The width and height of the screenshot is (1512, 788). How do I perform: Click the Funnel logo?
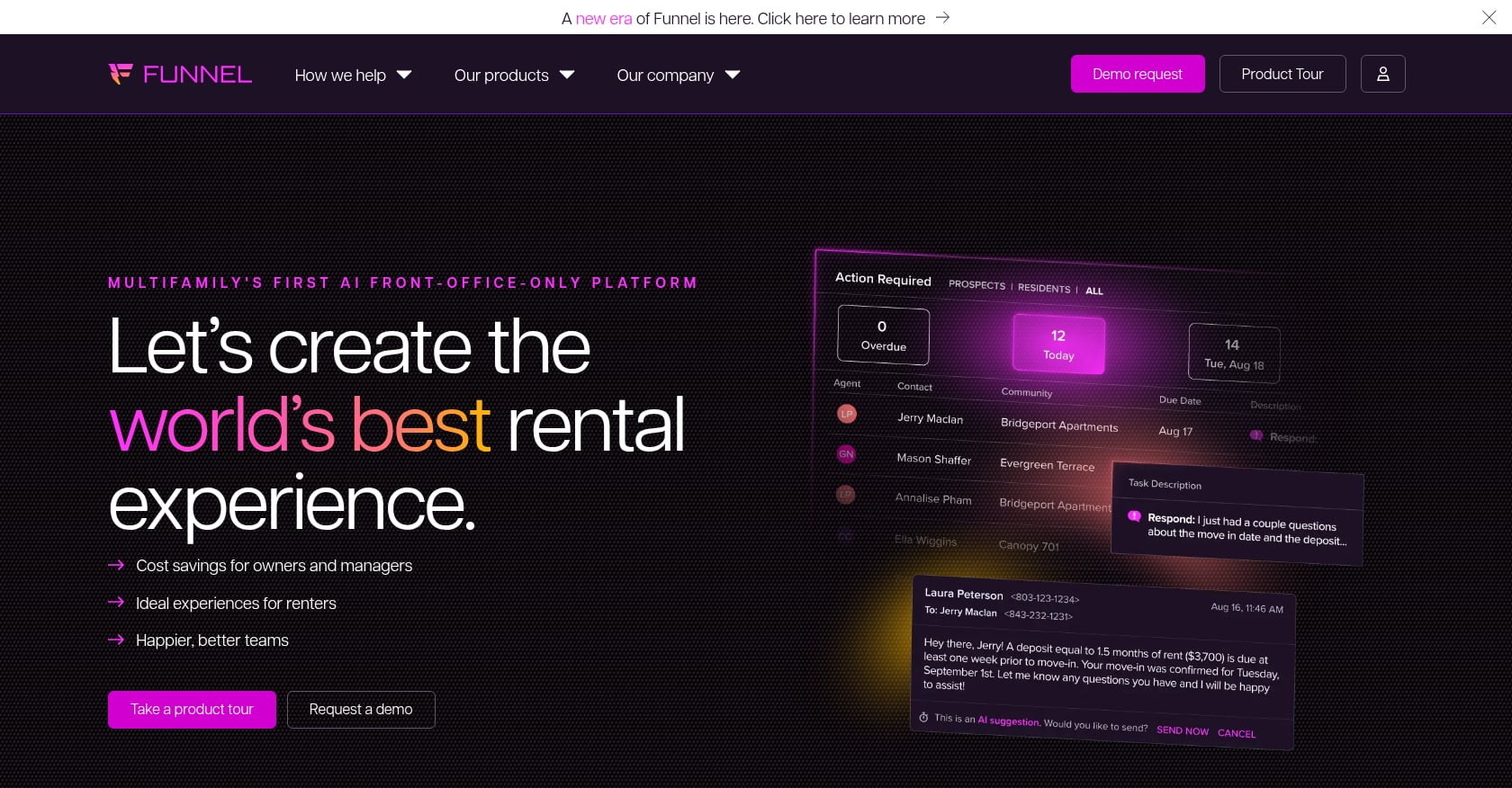coord(180,74)
